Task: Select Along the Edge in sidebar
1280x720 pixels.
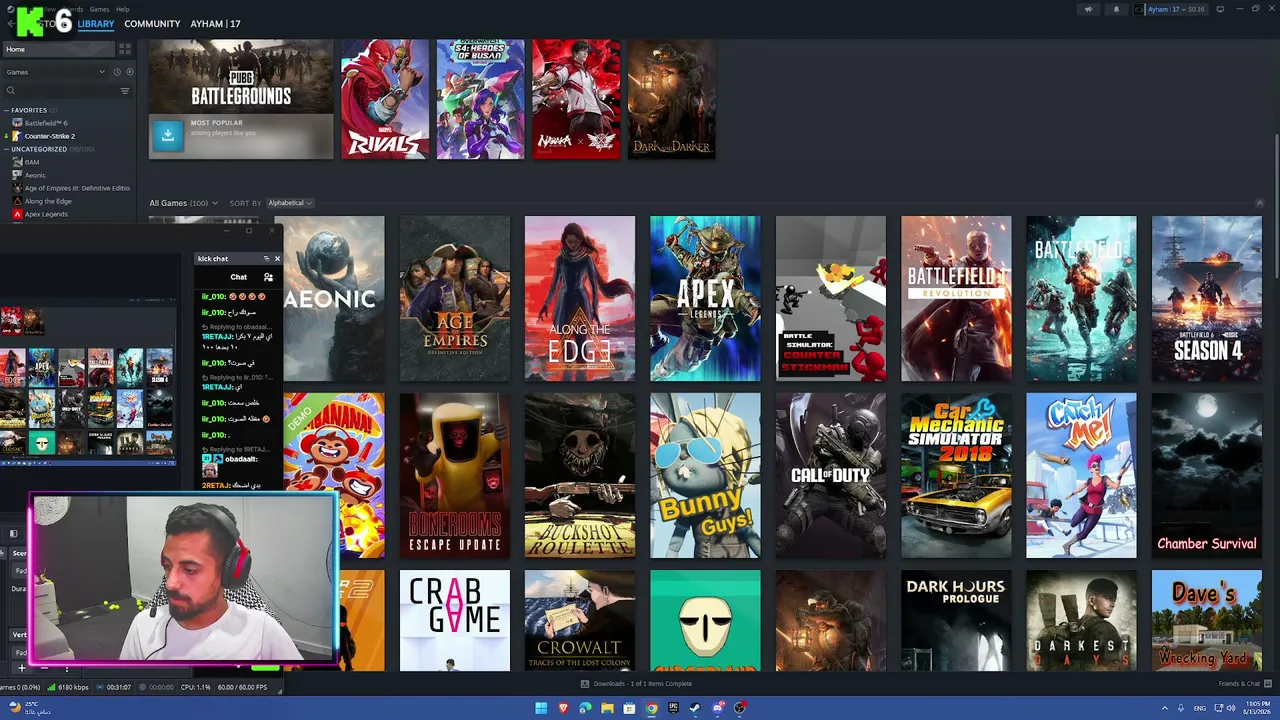Action: (x=48, y=201)
